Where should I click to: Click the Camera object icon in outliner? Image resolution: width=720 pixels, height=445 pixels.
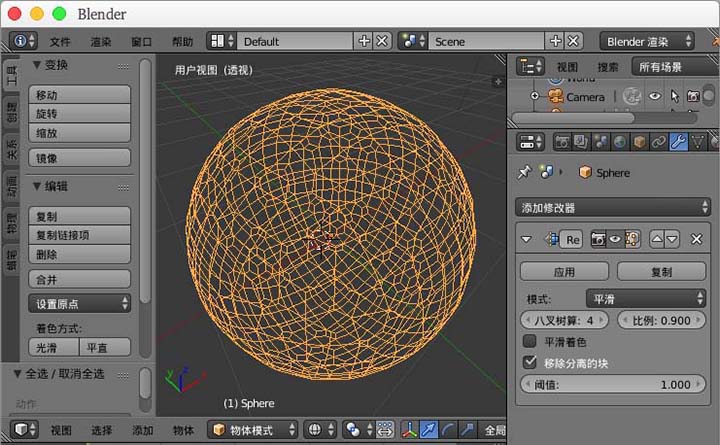click(x=556, y=96)
